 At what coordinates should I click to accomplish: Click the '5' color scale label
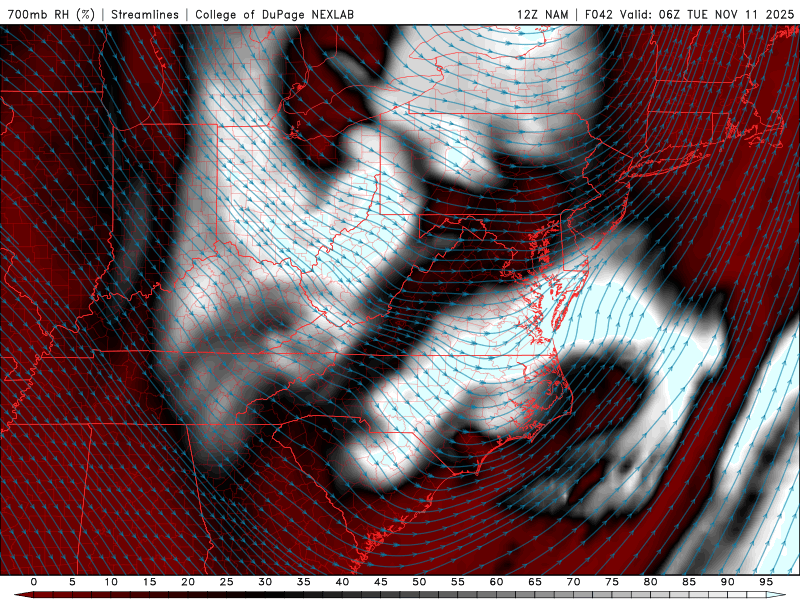[x=72, y=582]
